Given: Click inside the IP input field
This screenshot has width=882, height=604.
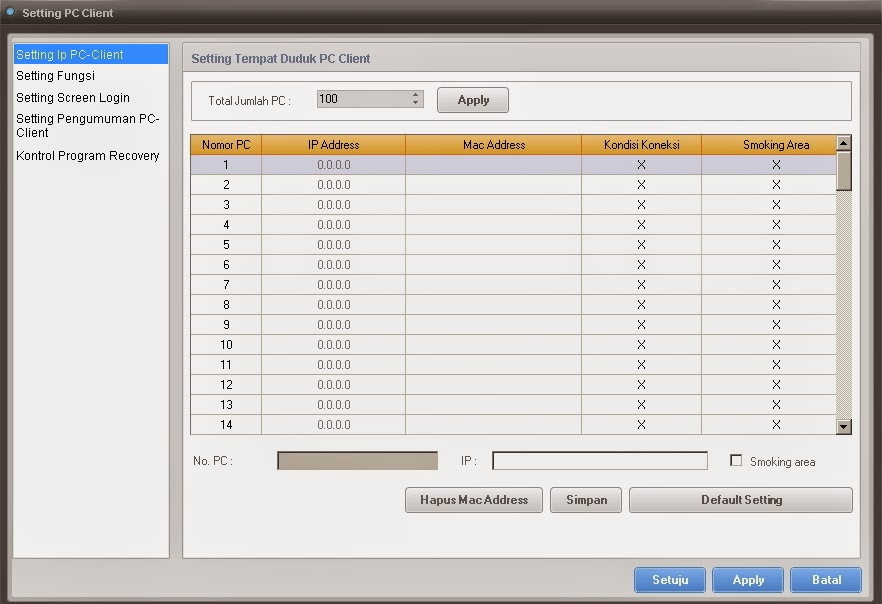Looking at the screenshot, I should [x=598, y=460].
